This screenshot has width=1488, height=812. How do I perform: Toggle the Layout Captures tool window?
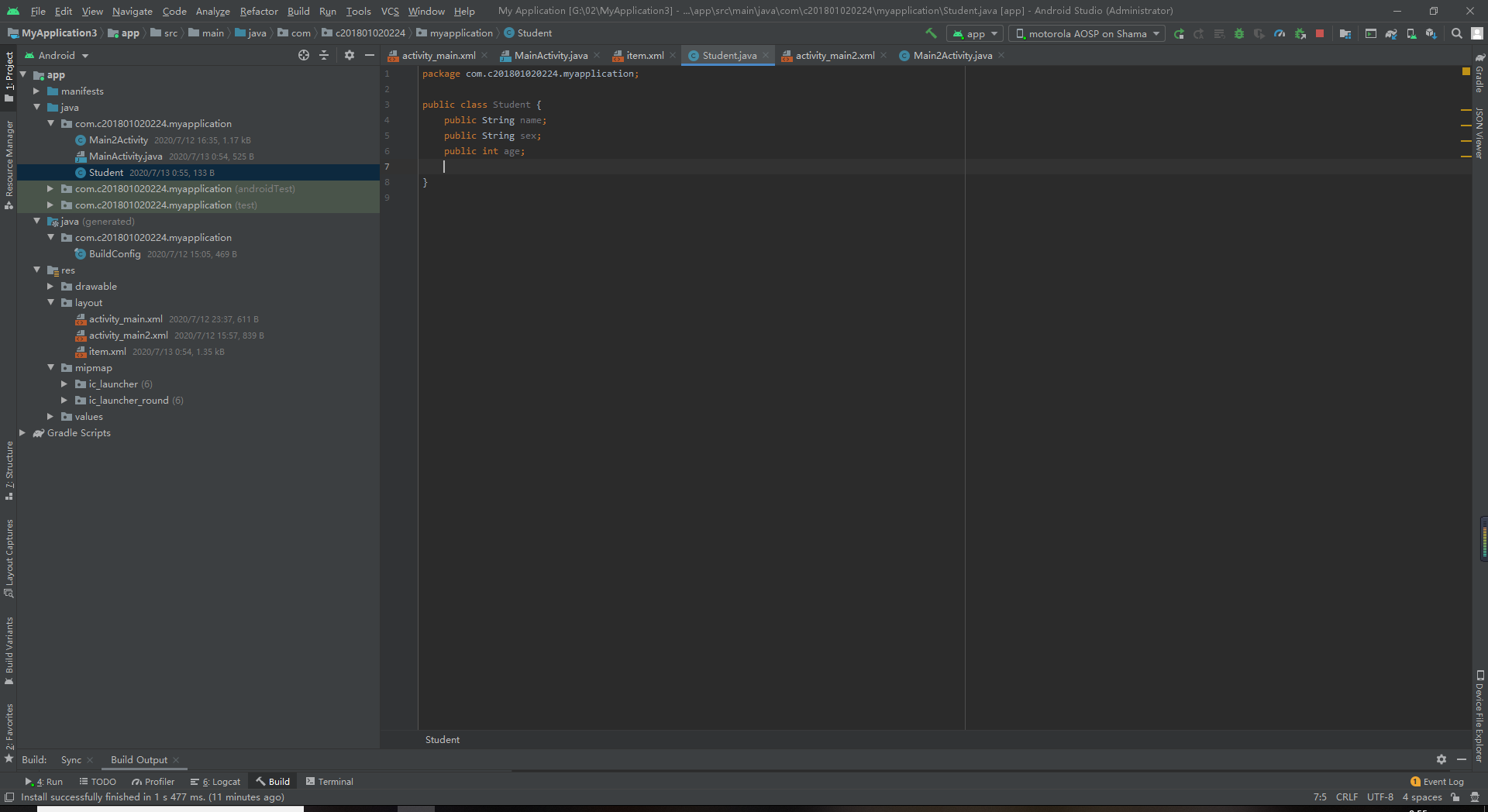point(9,558)
